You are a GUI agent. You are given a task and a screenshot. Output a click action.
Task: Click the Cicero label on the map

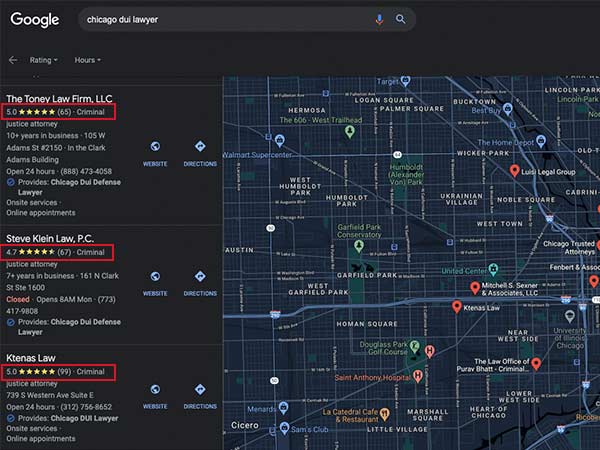(245, 426)
